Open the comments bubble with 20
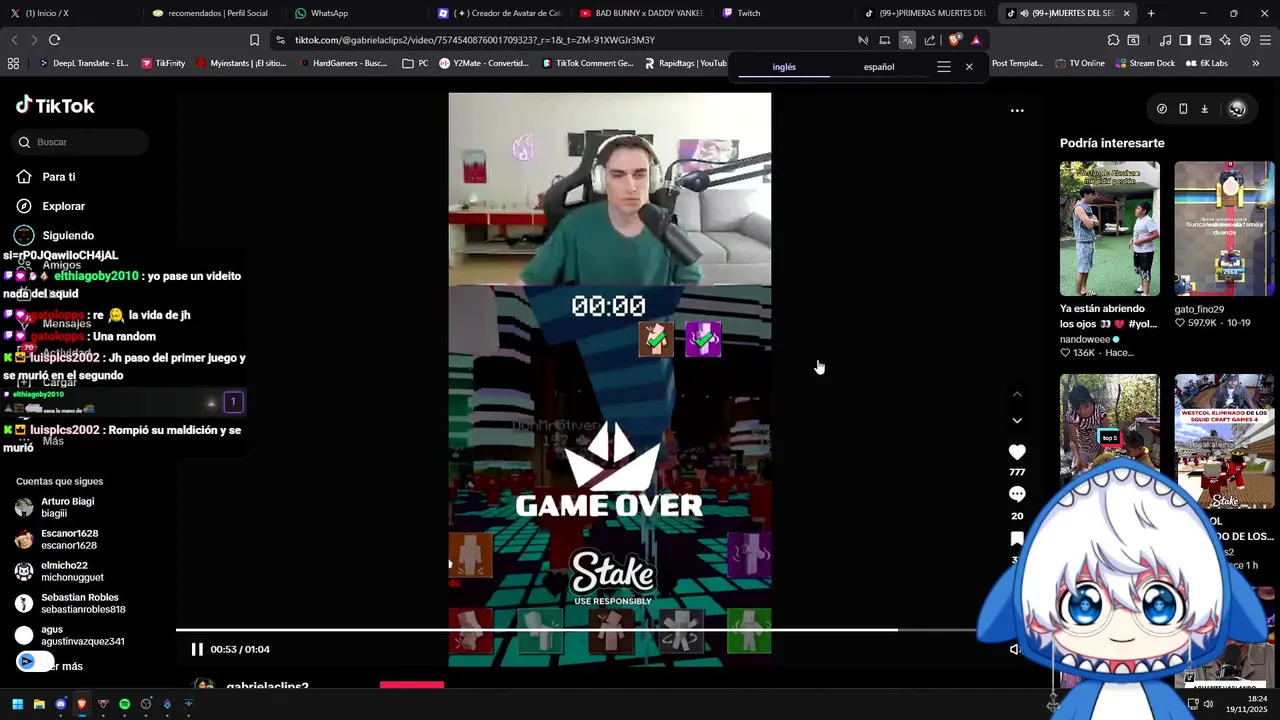The height and width of the screenshot is (720, 1280). [1017, 494]
